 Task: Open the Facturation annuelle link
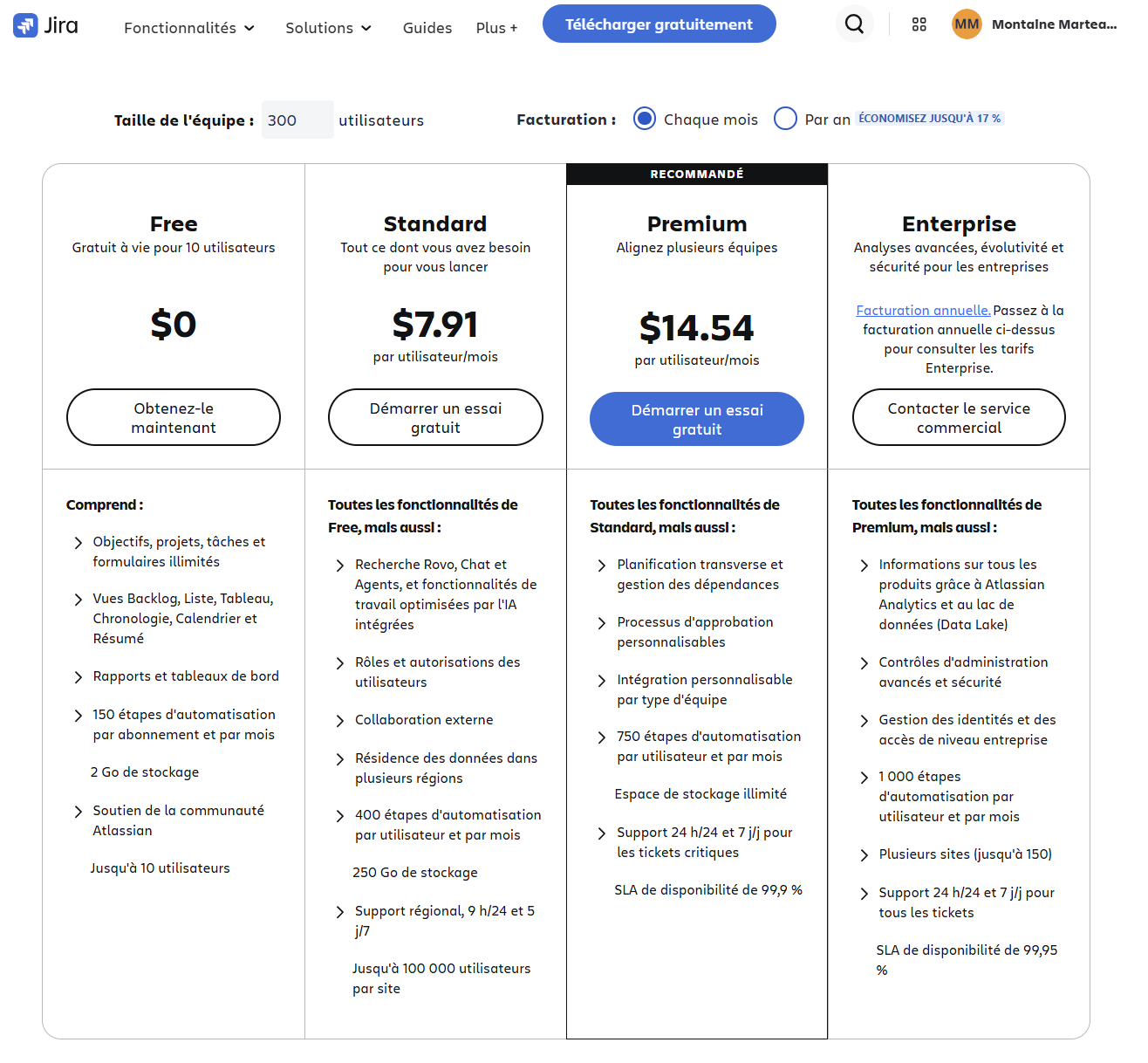[923, 311]
